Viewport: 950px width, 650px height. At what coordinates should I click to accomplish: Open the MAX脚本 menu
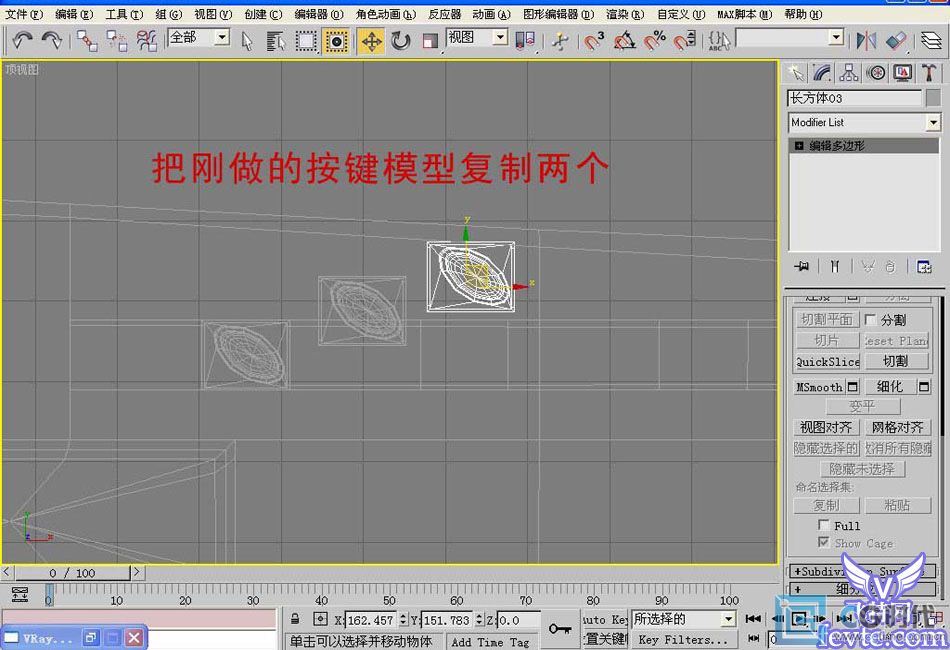(745, 14)
